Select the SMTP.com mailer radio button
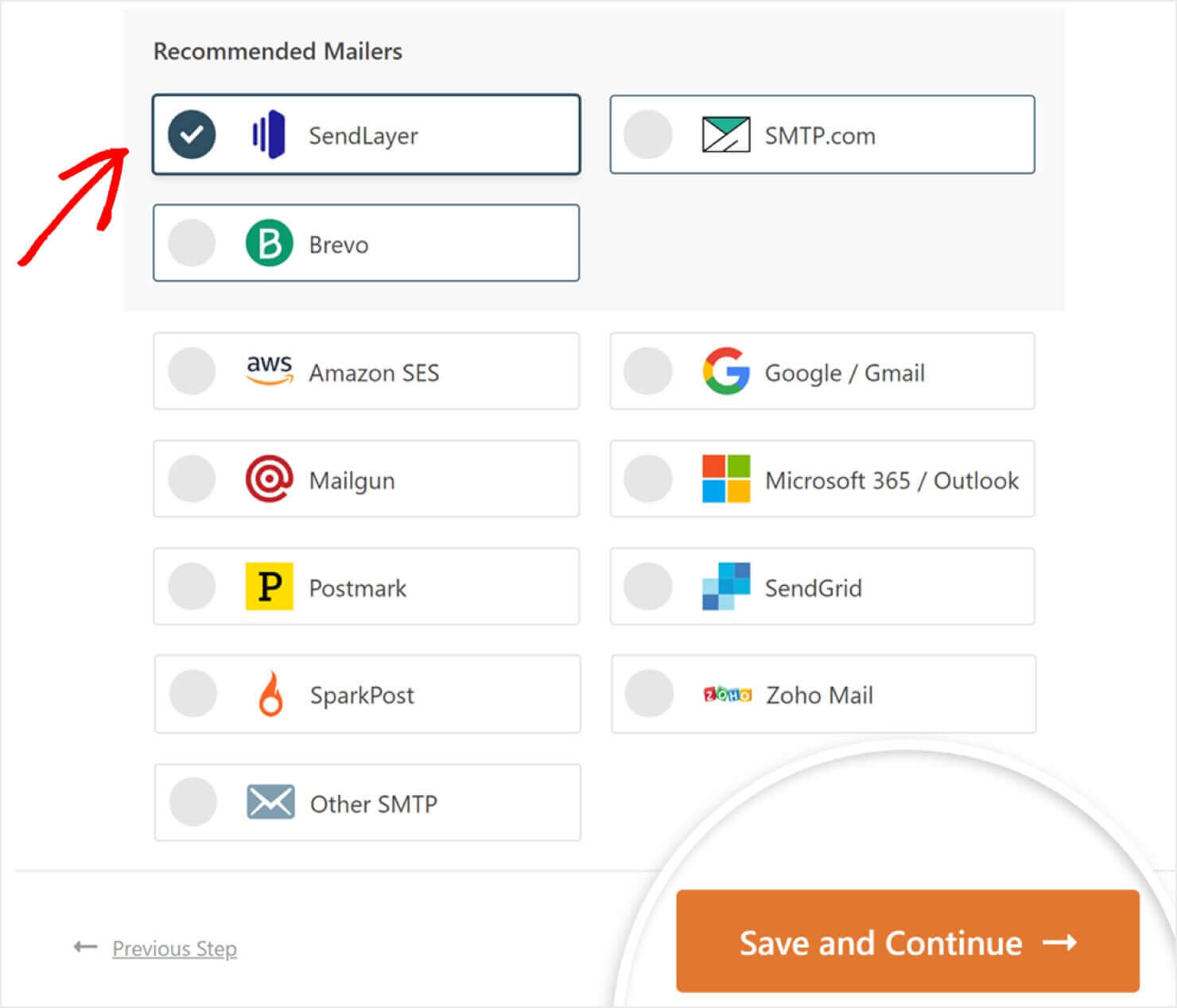Image resolution: width=1177 pixels, height=1008 pixels. pos(647,134)
